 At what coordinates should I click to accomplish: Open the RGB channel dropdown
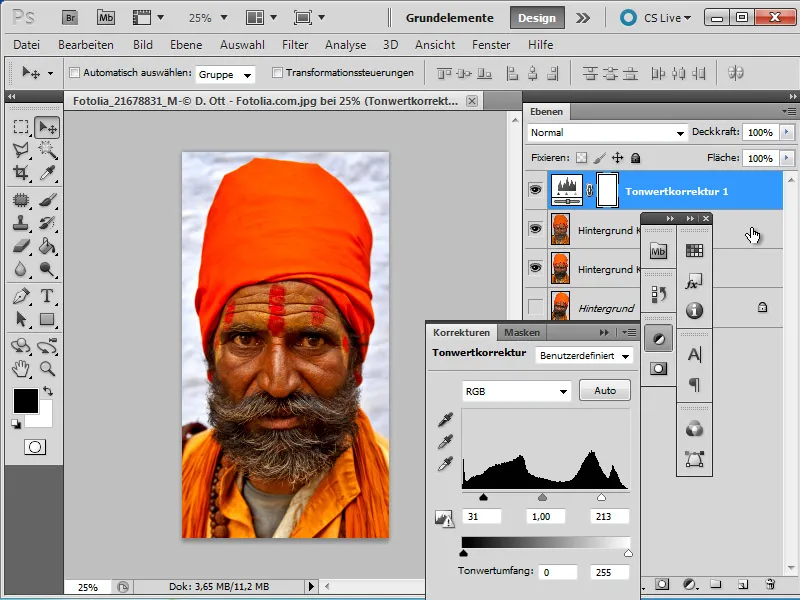(x=516, y=391)
